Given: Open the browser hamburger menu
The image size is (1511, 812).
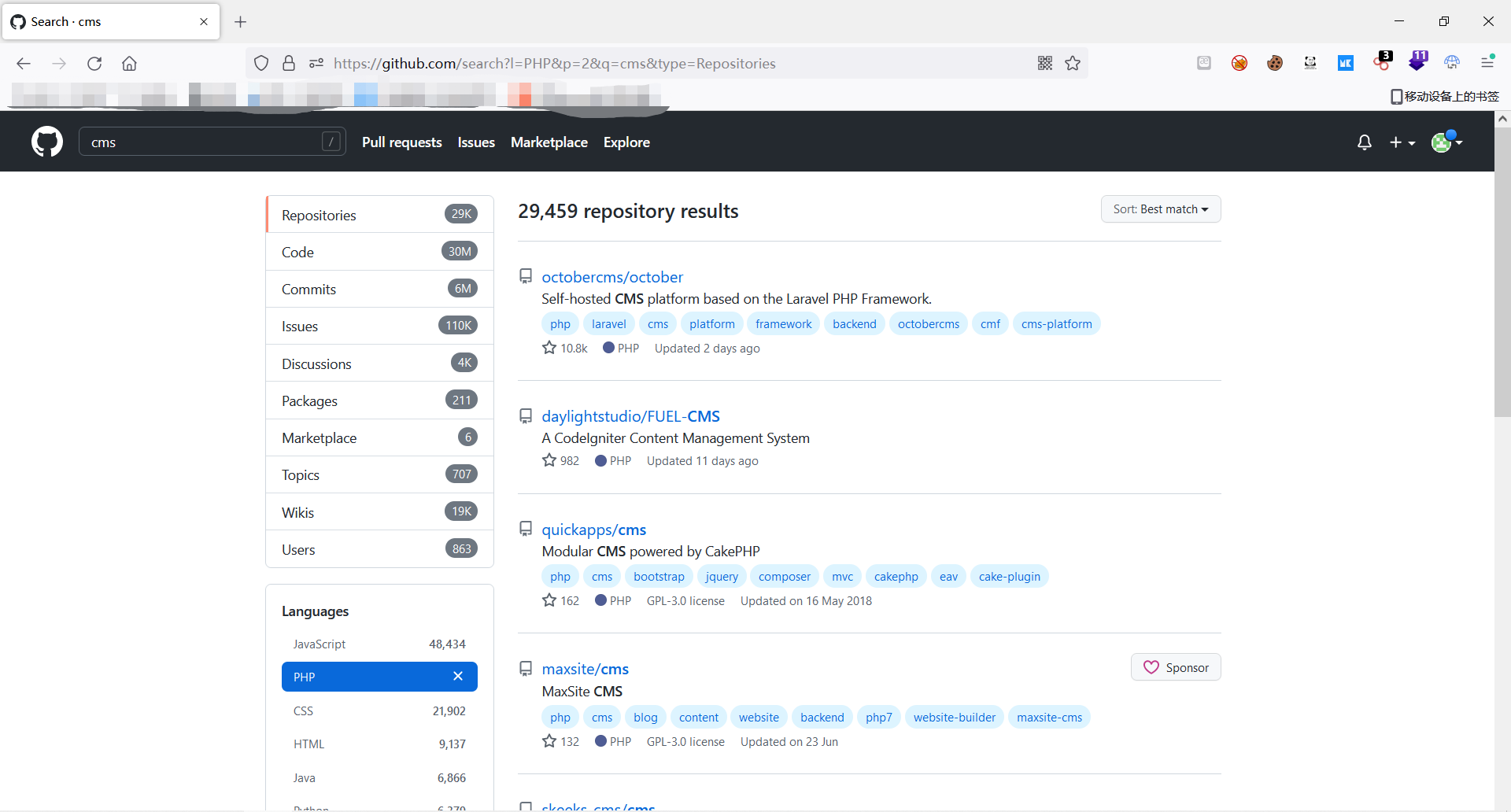Looking at the screenshot, I should point(1487,62).
